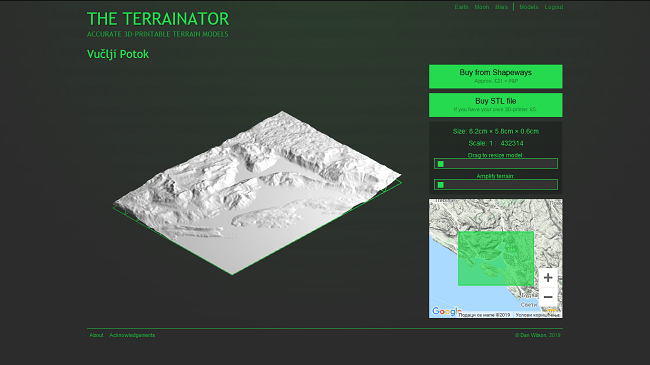Click the green selection area on map
Viewport: 650px width, 365px height.
(x=495, y=258)
